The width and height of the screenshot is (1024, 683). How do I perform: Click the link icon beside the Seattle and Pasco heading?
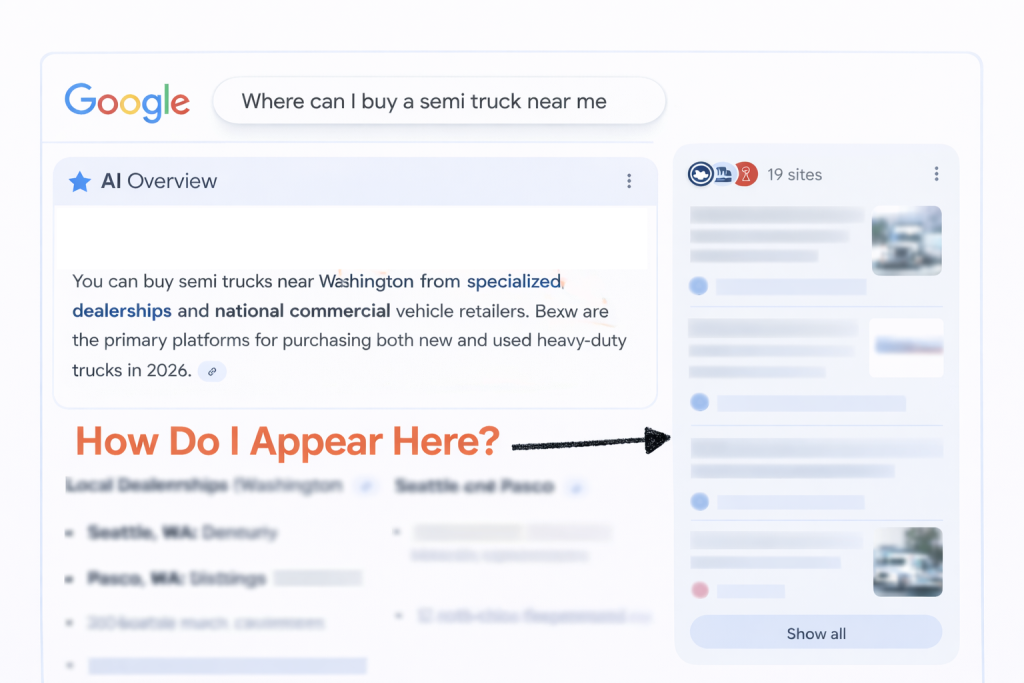point(575,487)
